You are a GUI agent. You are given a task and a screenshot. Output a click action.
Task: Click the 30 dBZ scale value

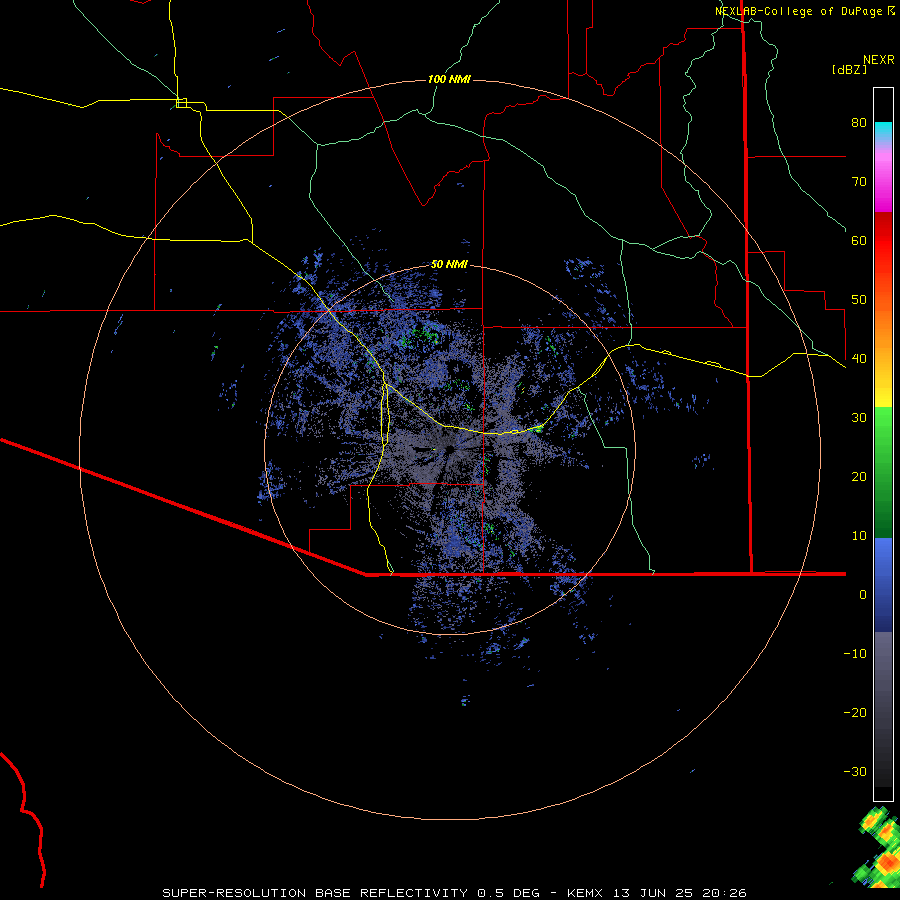(x=859, y=417)
